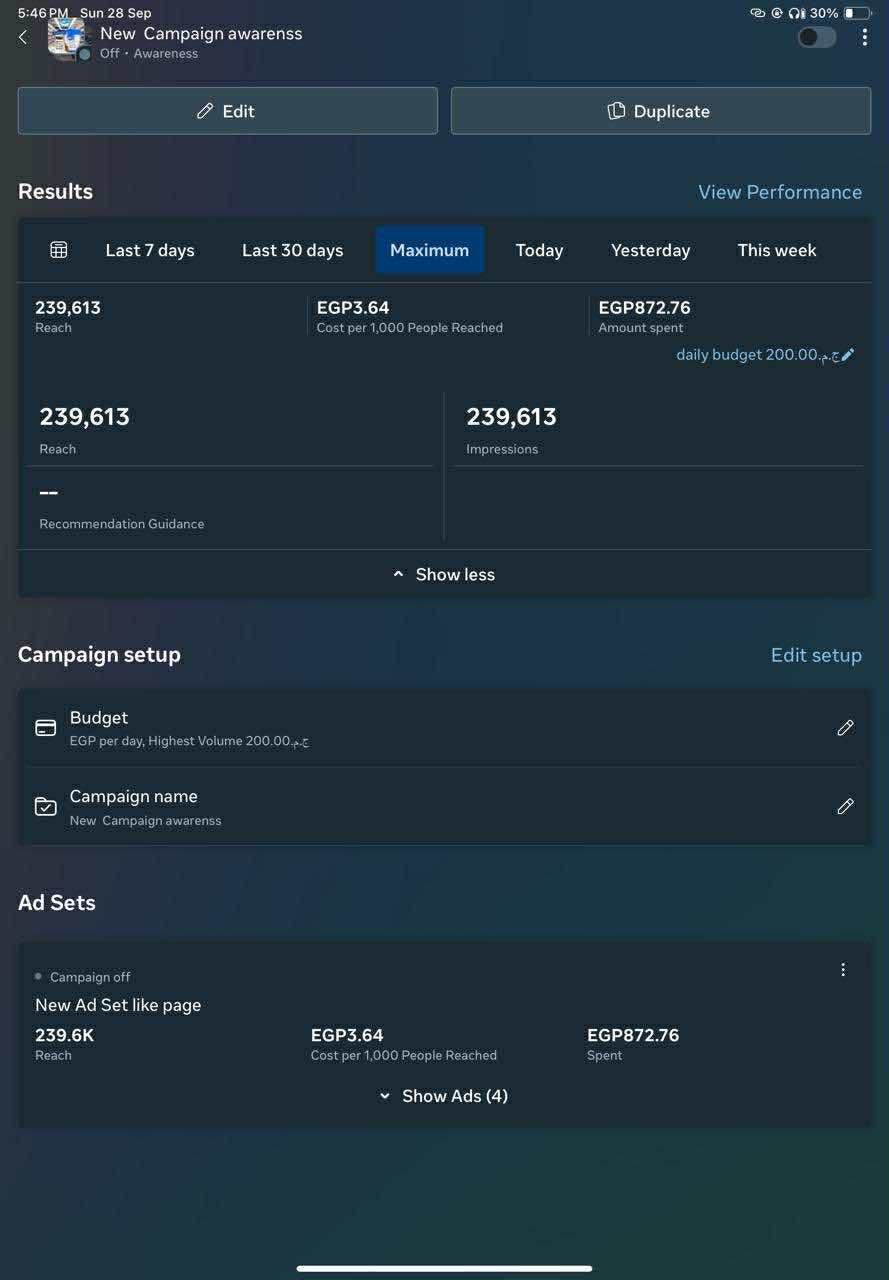This screenshot has height=1280, width=889.
Task: Open the View Performance link
Action: (779, 192)
